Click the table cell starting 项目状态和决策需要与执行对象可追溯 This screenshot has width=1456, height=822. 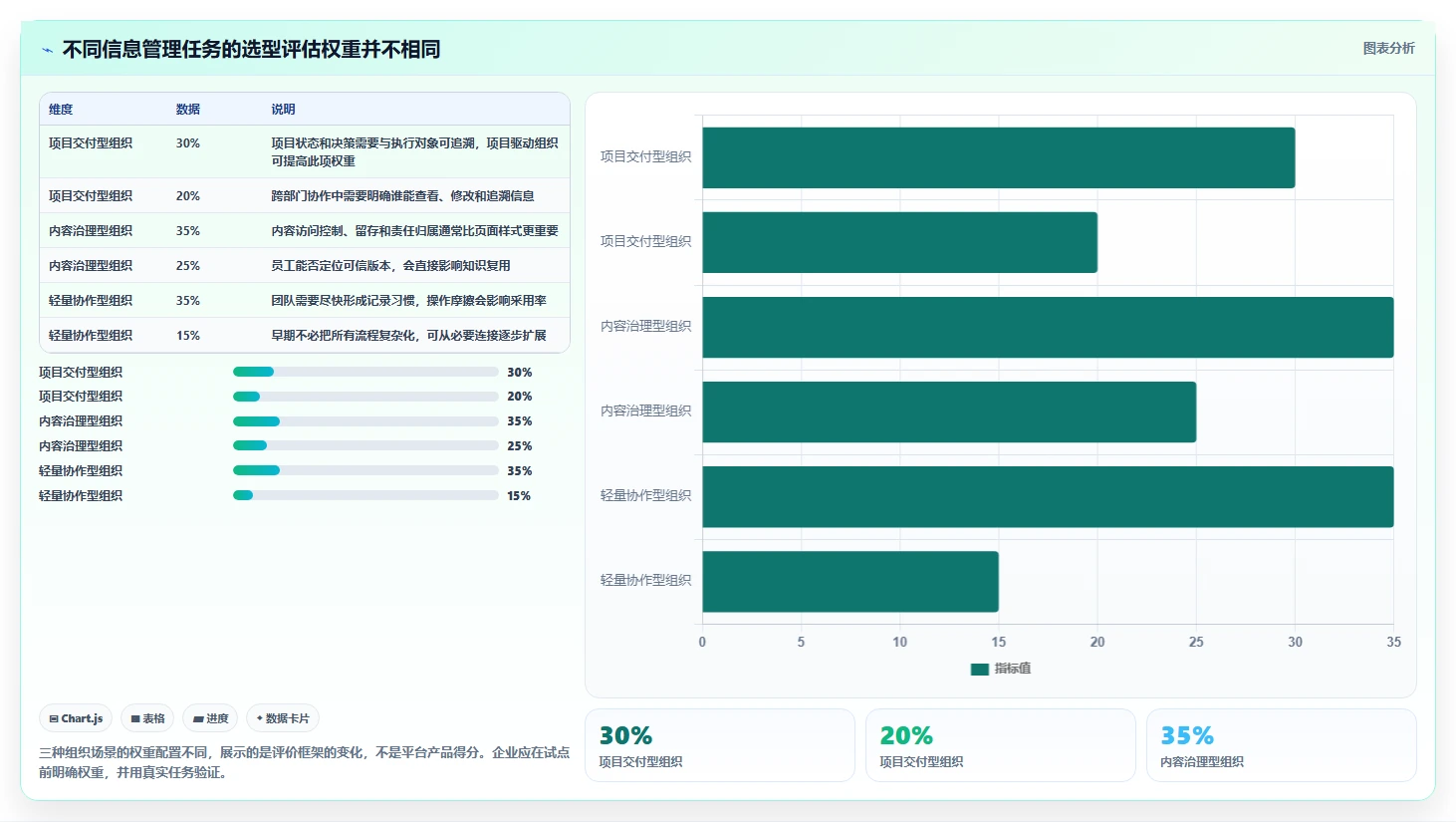click(414, 152)
